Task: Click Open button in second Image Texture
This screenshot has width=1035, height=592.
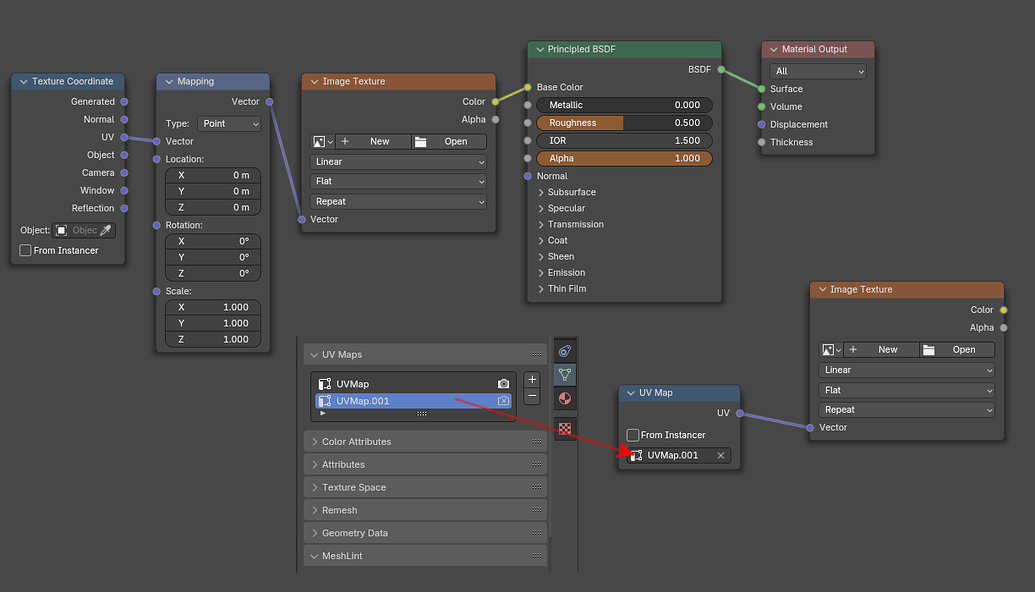Action: 958,350
